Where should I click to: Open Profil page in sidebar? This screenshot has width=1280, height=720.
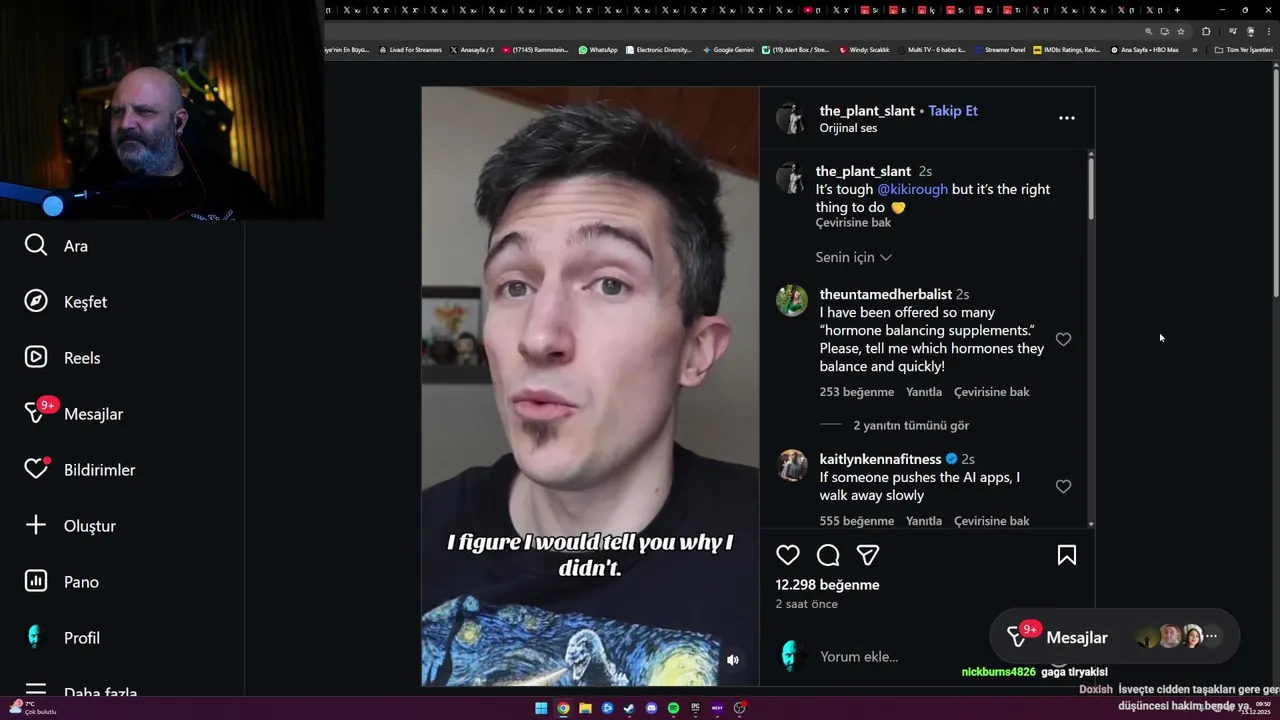[x=62, y=637]
